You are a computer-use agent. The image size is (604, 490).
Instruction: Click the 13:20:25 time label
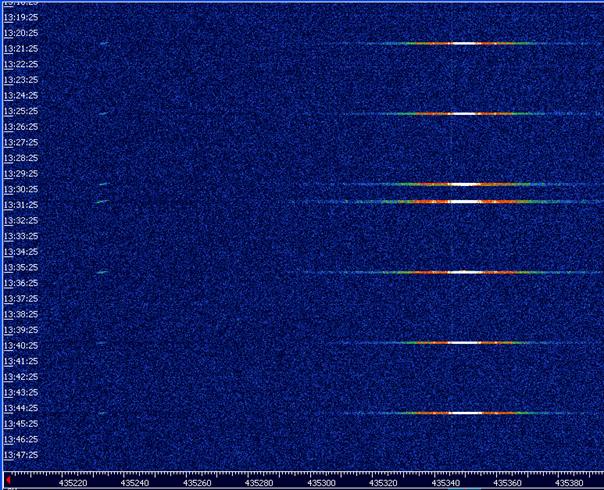click(x=21, y=33)
